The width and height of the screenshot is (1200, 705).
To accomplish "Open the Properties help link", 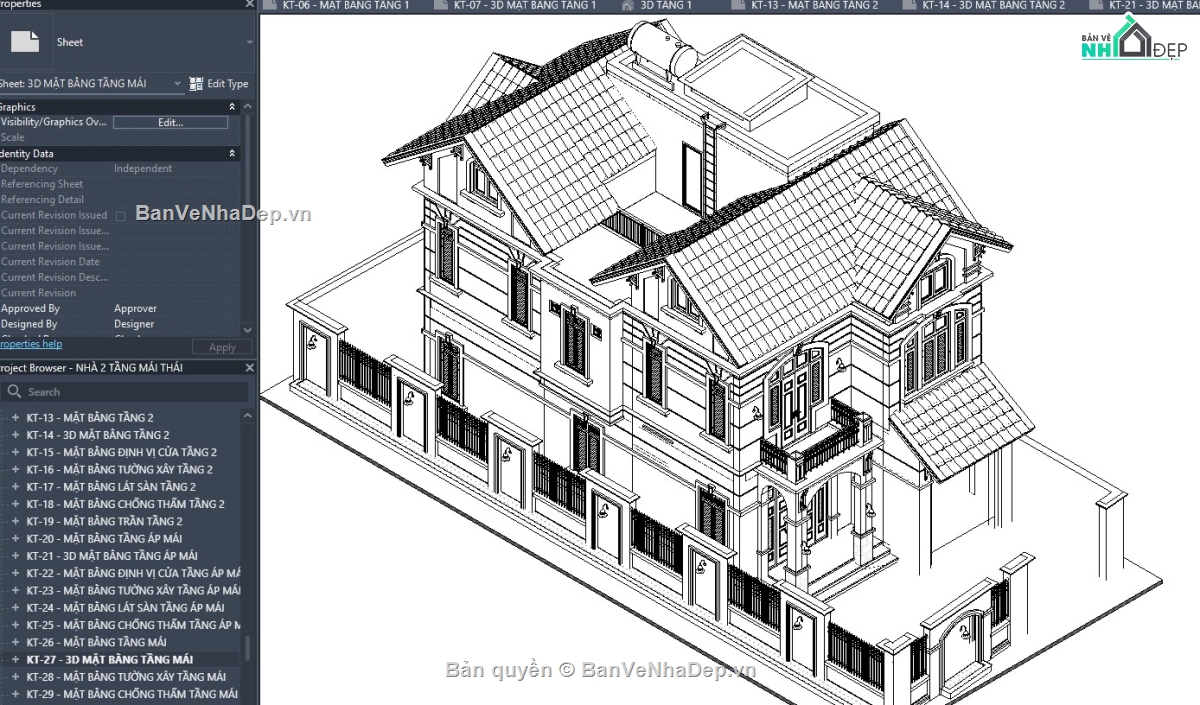I will 31,344.
